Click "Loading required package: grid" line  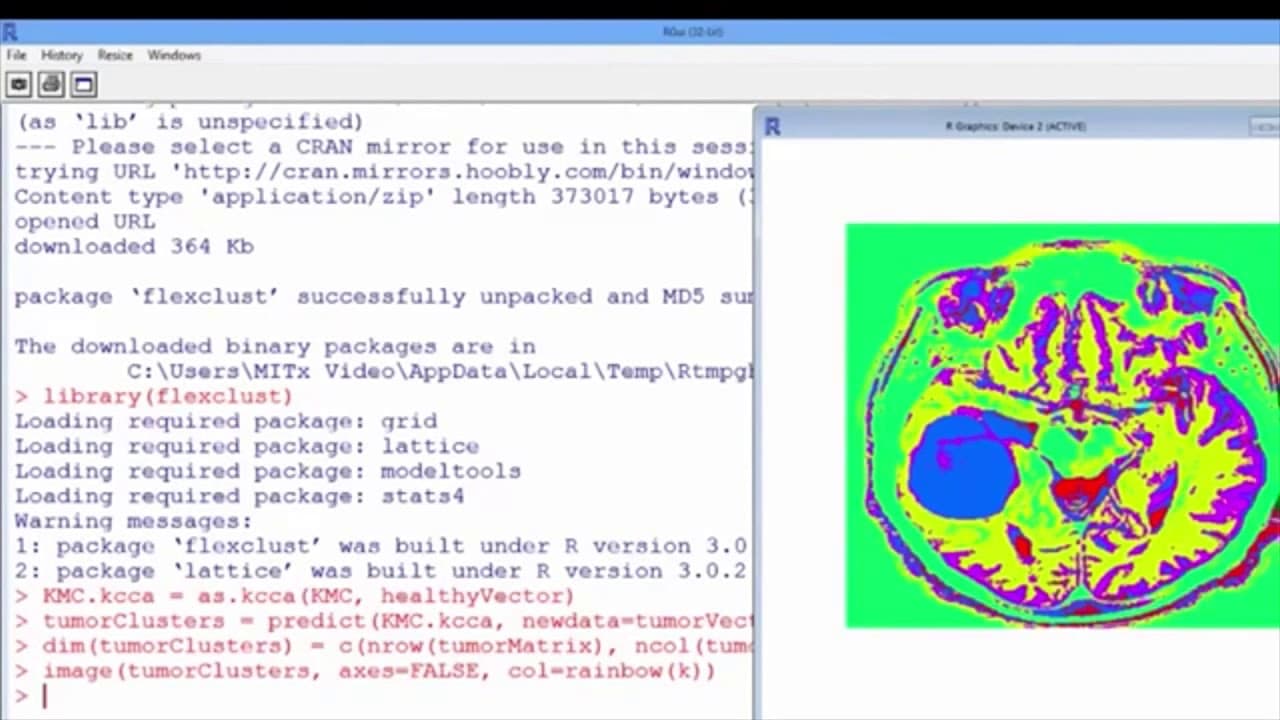[226, 421]
